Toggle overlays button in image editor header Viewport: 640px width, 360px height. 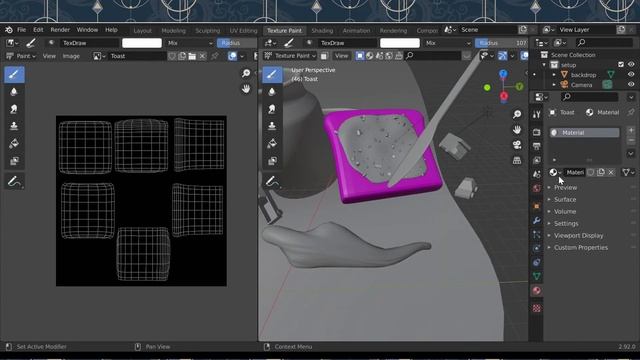232,56
